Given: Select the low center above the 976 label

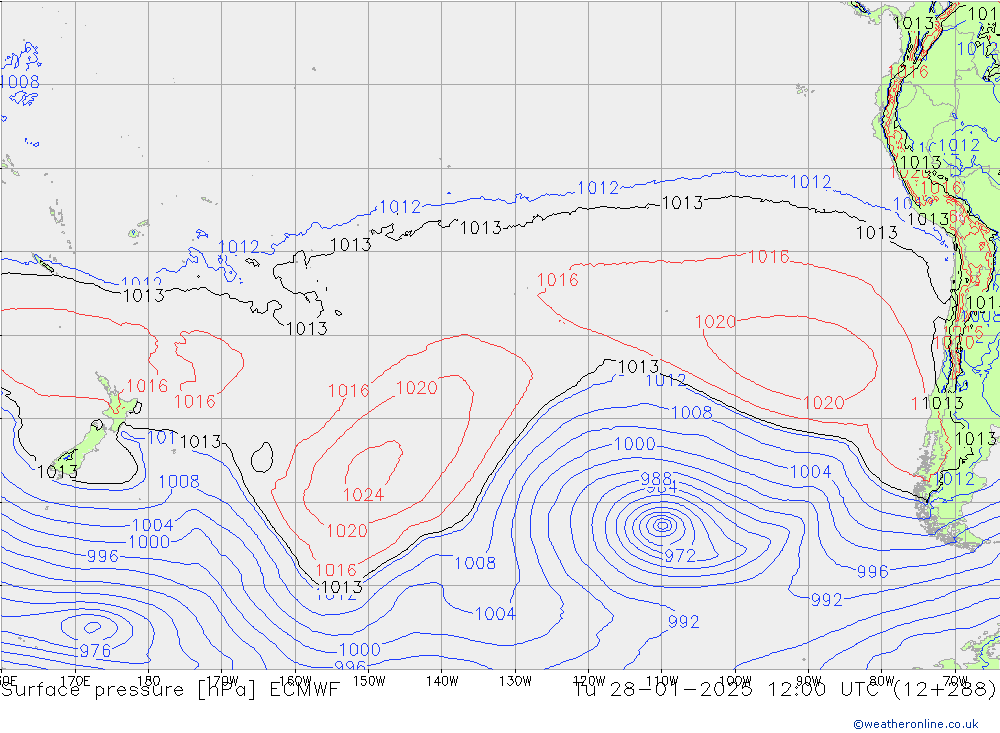Looking at the screenshot, I should click(x=93, y=628).
